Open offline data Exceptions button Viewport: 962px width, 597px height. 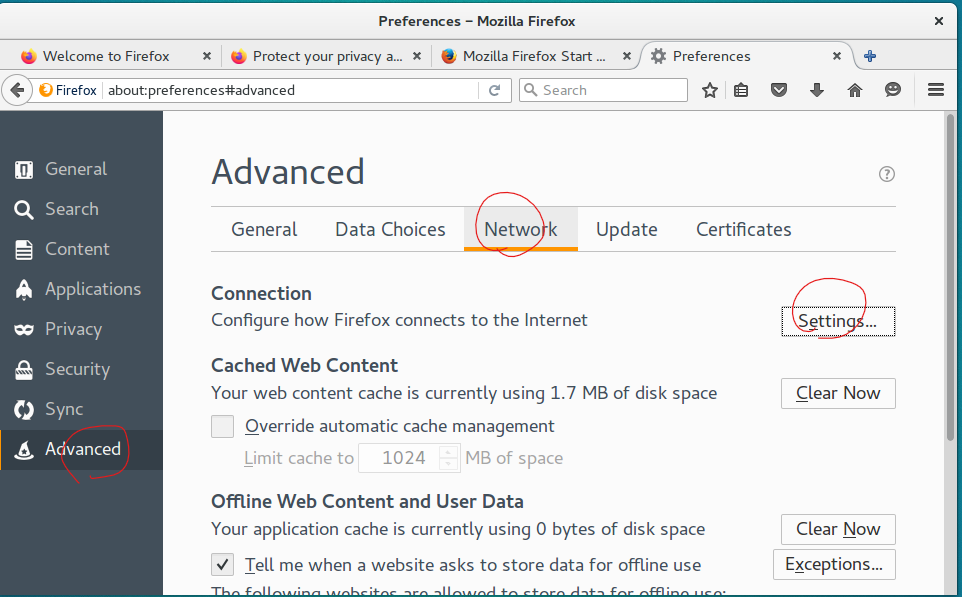coord(834,564)
